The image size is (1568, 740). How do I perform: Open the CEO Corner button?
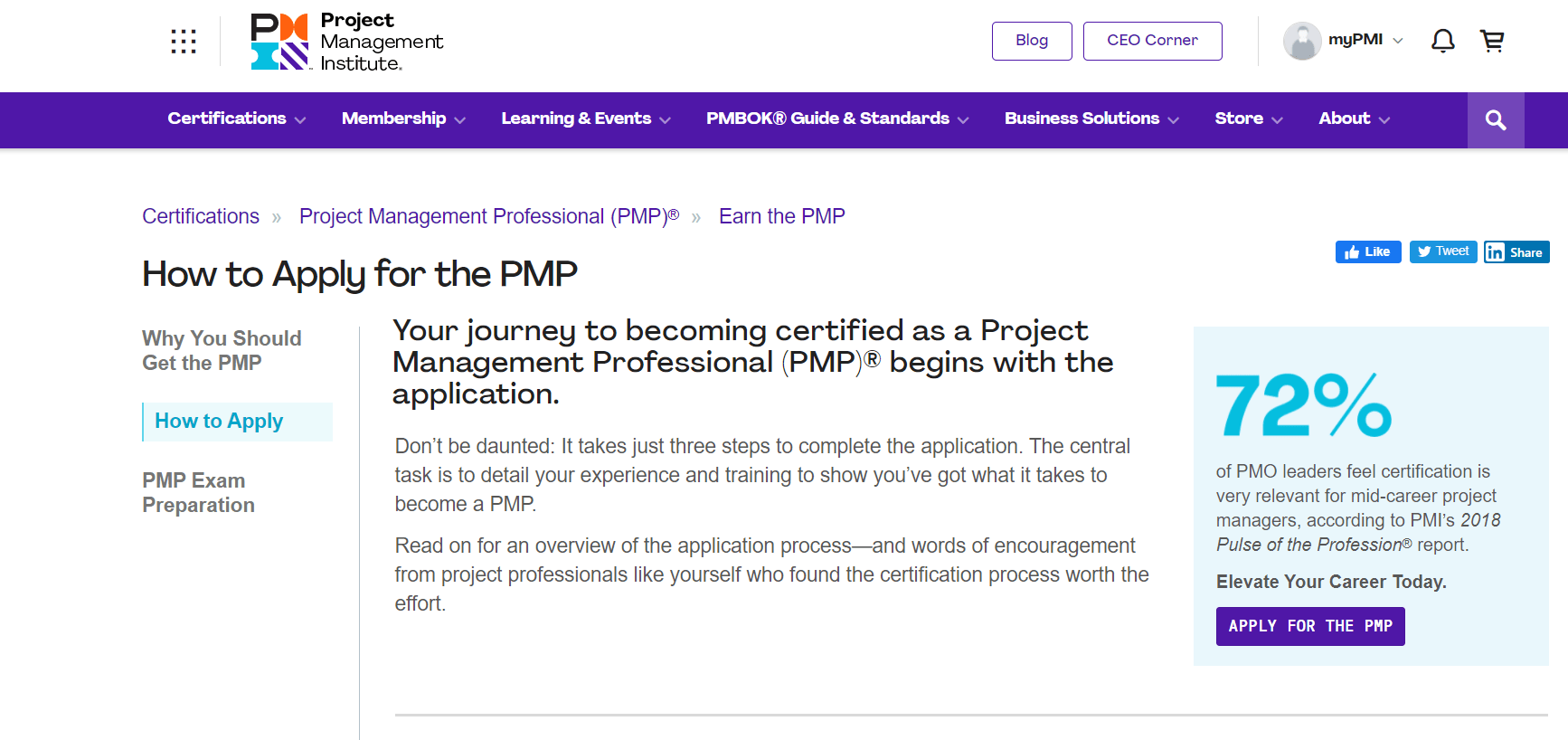1153,41
